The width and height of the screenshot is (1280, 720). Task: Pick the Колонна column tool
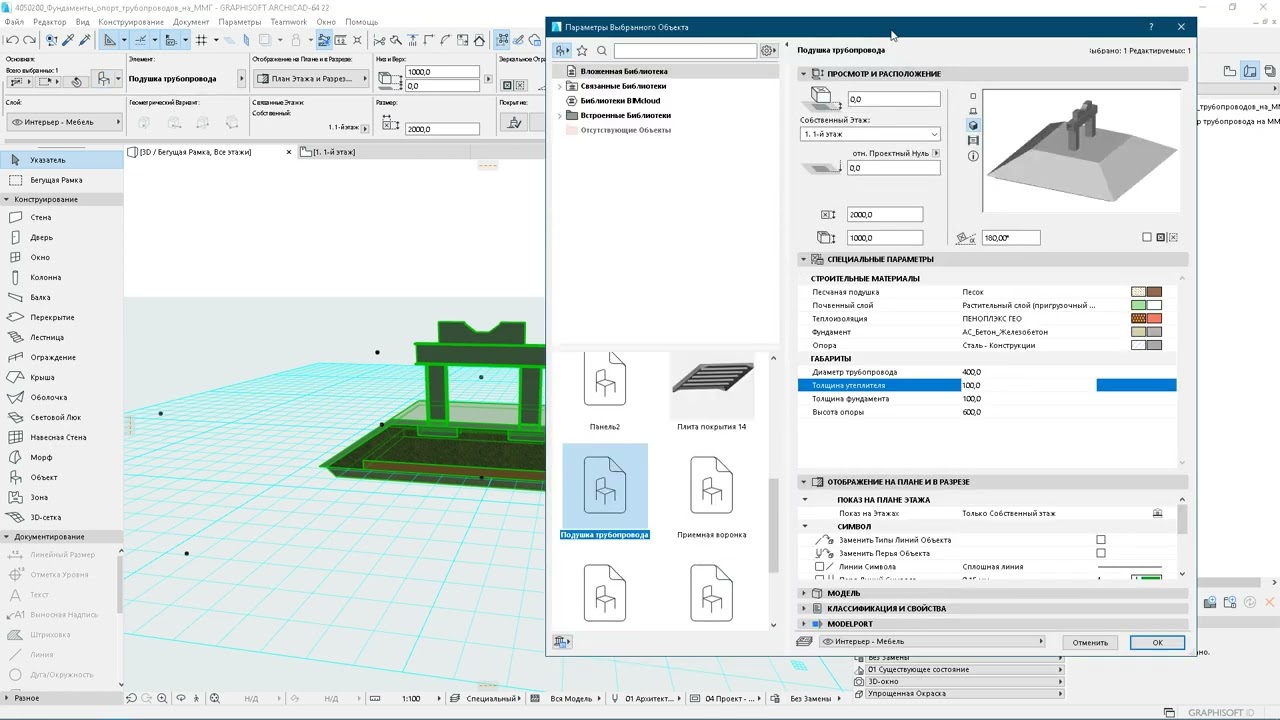pyautogui.click(x=60, y=277)
